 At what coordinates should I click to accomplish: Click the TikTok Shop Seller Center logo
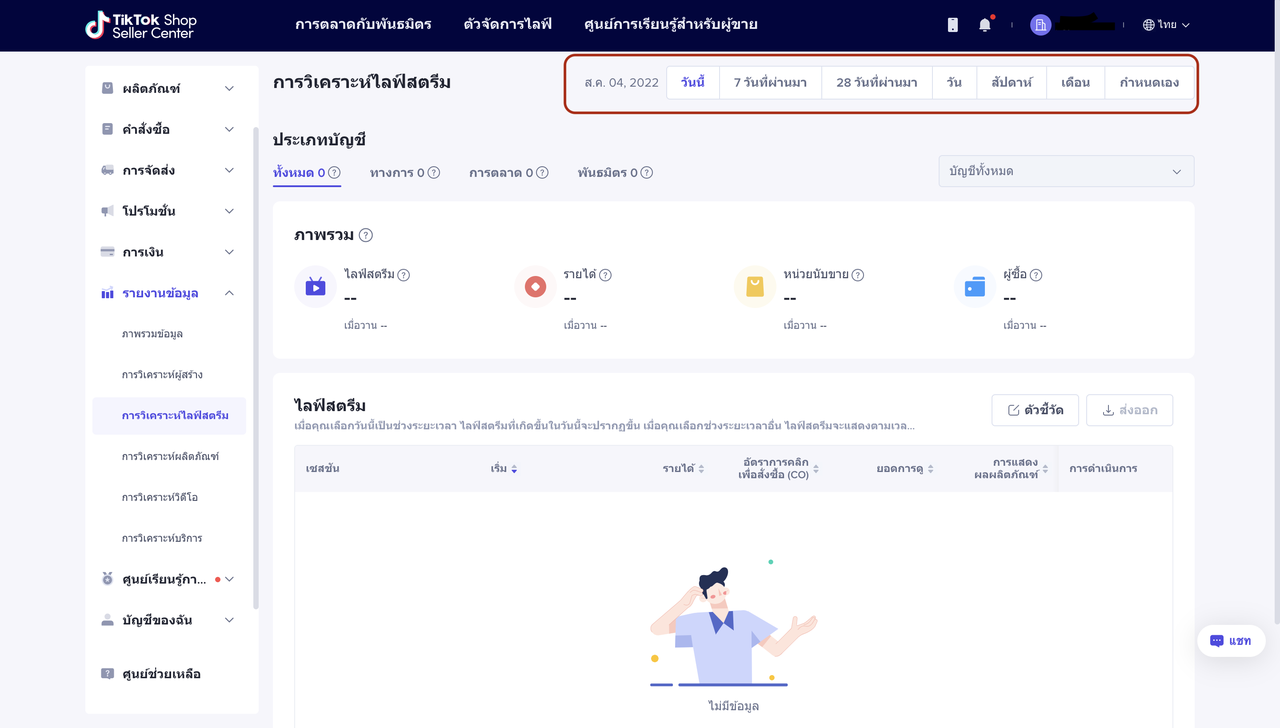141,26
